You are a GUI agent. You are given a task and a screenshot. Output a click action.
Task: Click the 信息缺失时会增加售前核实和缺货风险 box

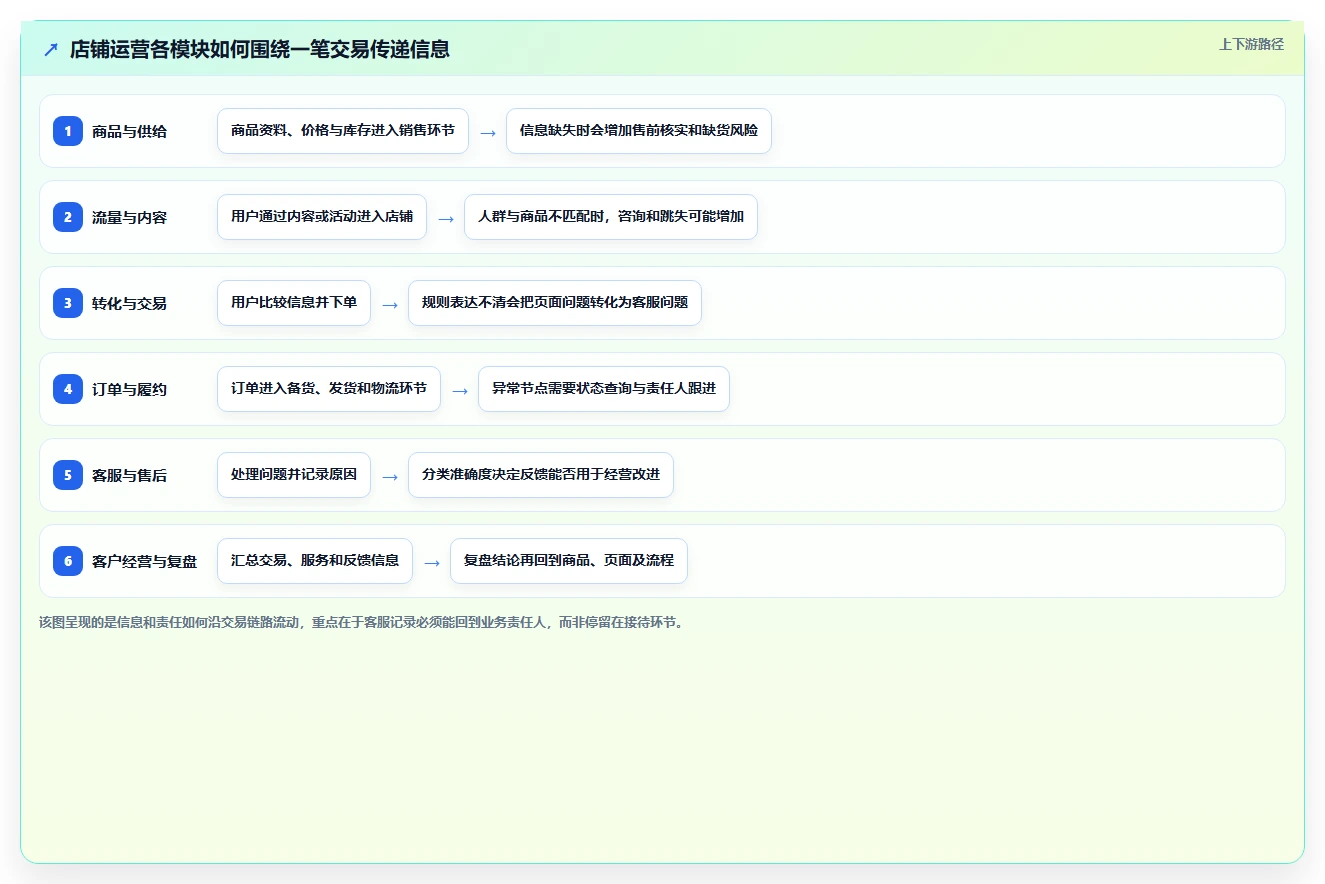point(639,131)
